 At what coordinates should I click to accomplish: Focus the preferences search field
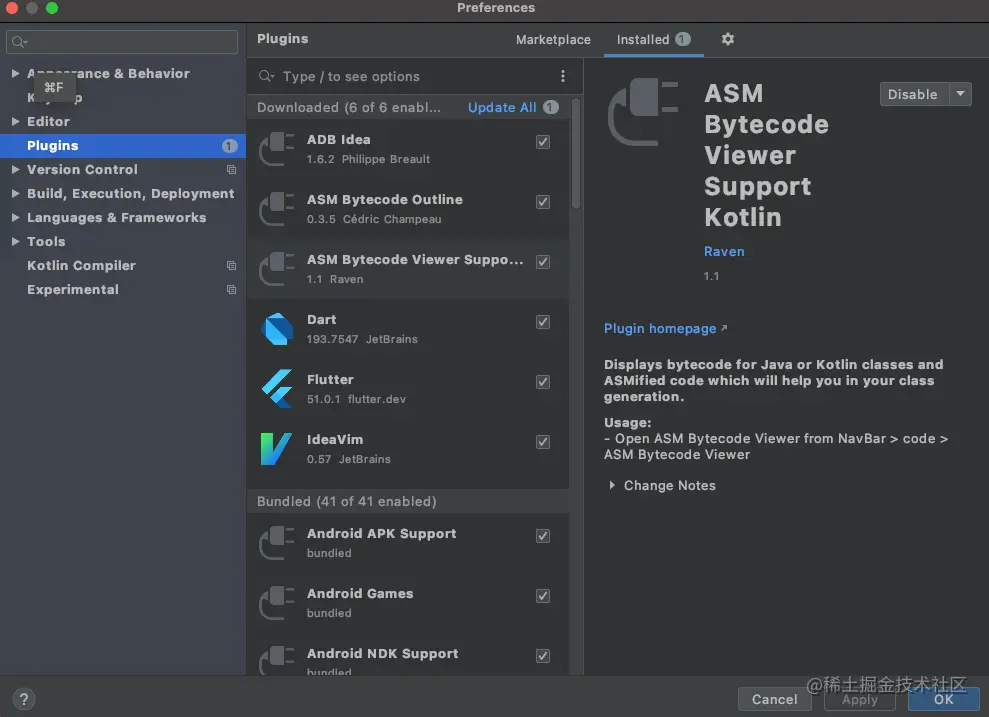click(122, 42)
